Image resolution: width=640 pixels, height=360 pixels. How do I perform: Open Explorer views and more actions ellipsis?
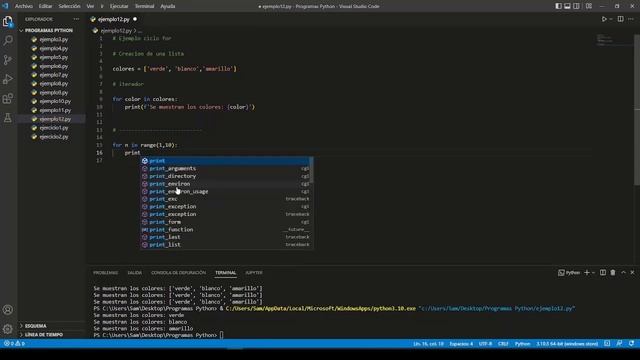click(x=76, y=19)
